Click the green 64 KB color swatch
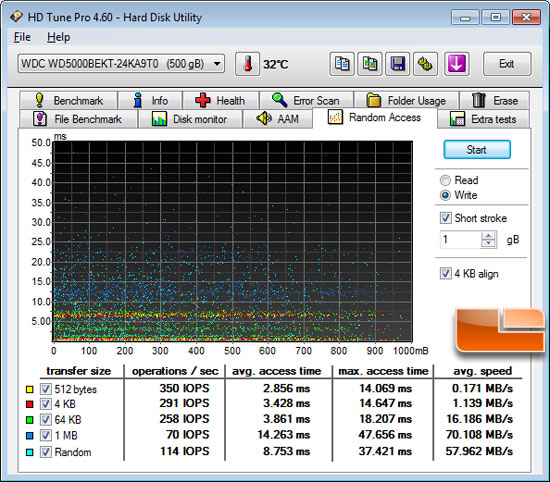 point(30,420)
